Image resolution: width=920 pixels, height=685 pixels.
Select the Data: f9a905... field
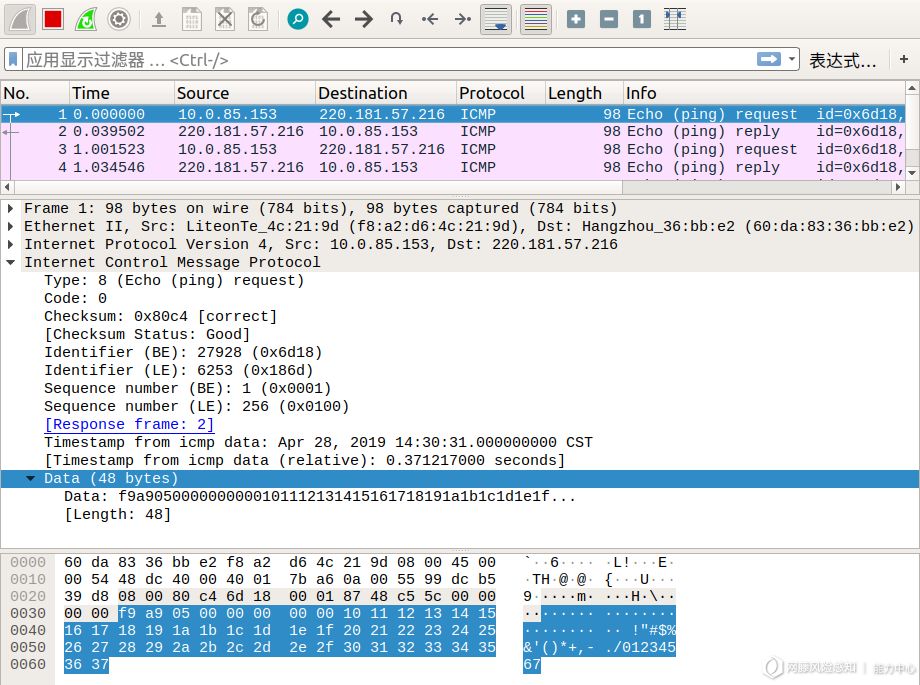[x=320, y=497]
